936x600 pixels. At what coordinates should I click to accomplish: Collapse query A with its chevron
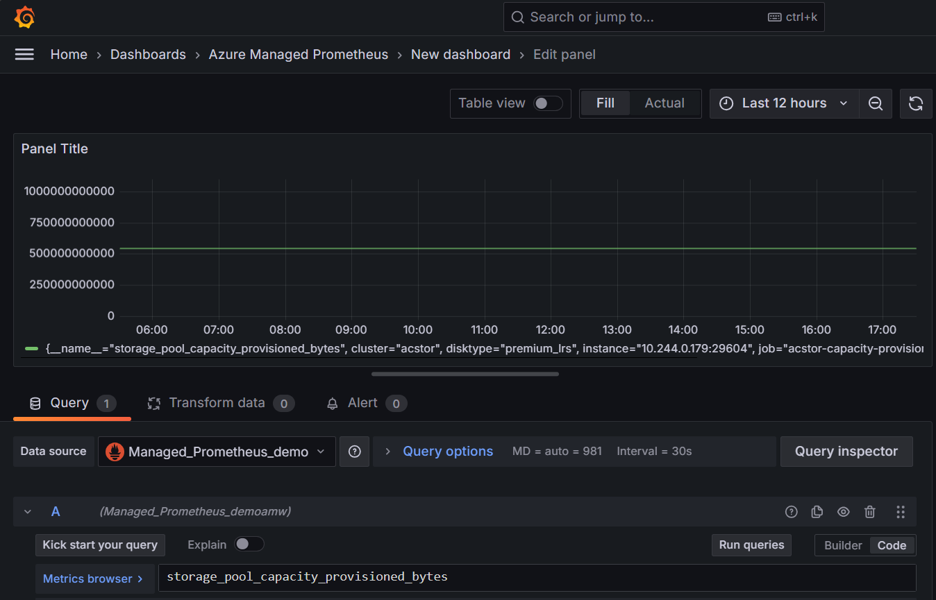(x=27, y=511)
